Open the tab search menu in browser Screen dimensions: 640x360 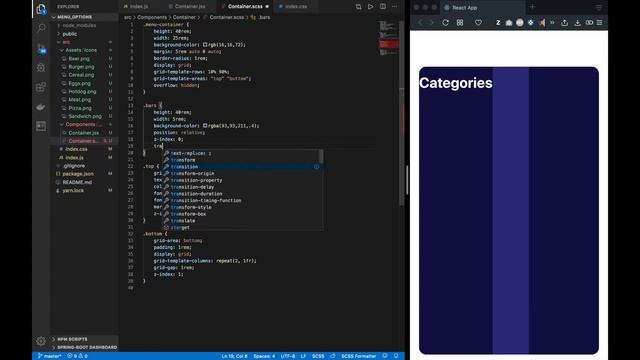pyautogui.click(x=599, y=7)
